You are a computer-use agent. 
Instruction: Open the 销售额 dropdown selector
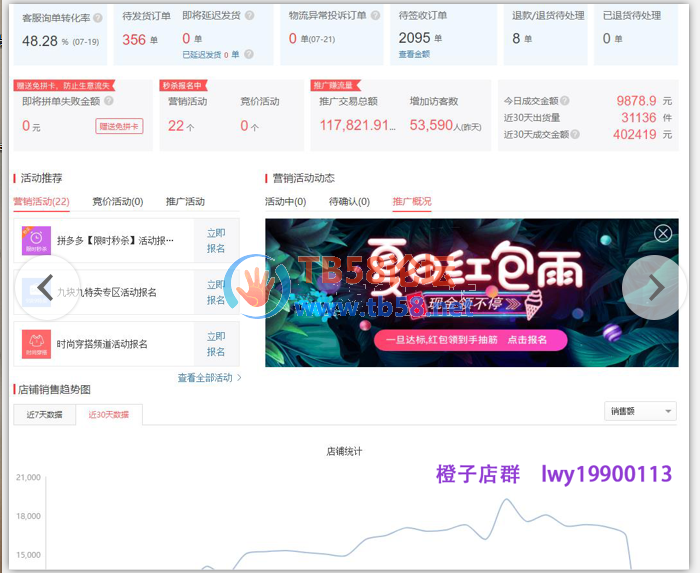tap(640, 411)
